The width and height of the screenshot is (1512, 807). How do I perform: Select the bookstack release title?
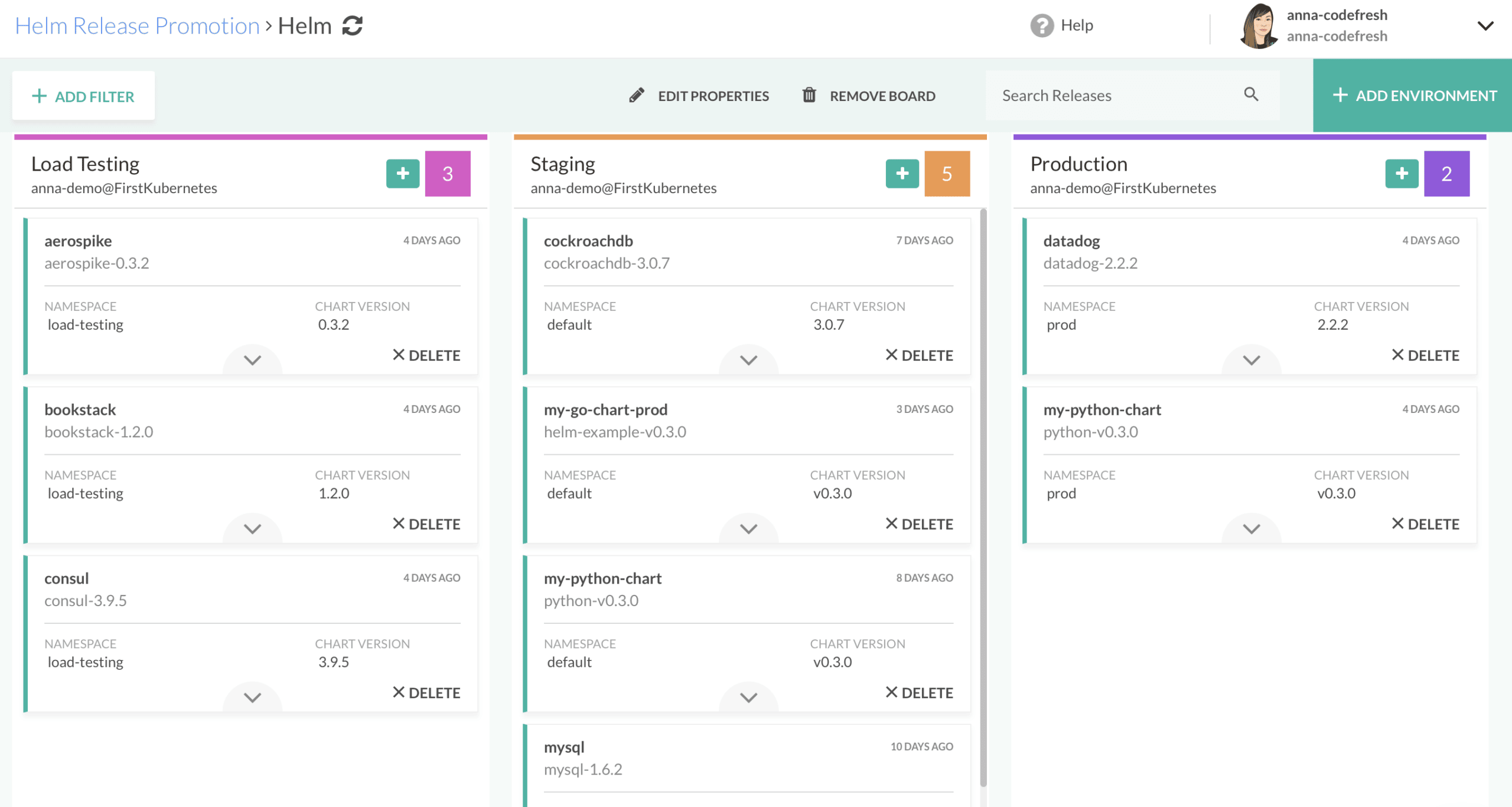[80, 409]
